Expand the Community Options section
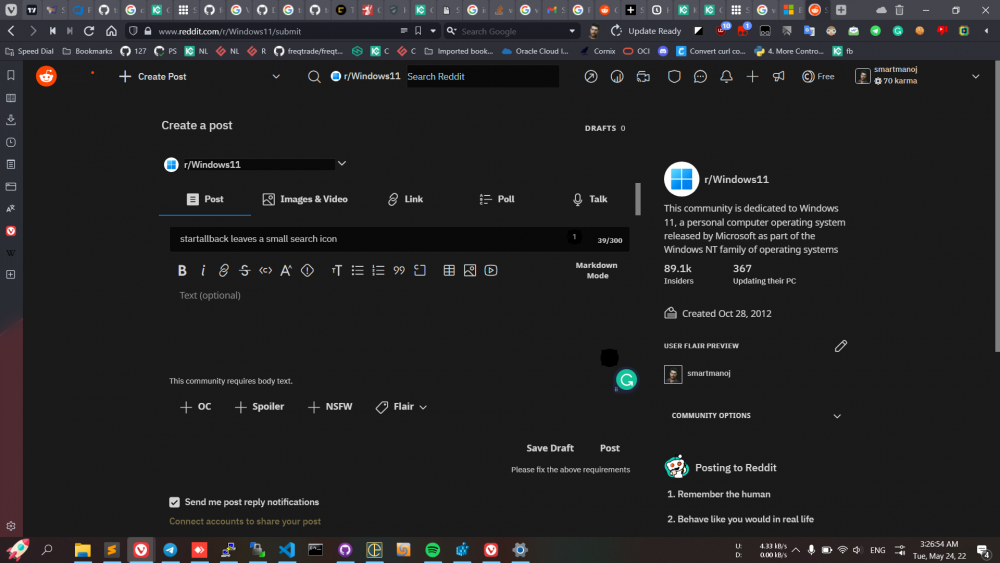 [837, 416]
